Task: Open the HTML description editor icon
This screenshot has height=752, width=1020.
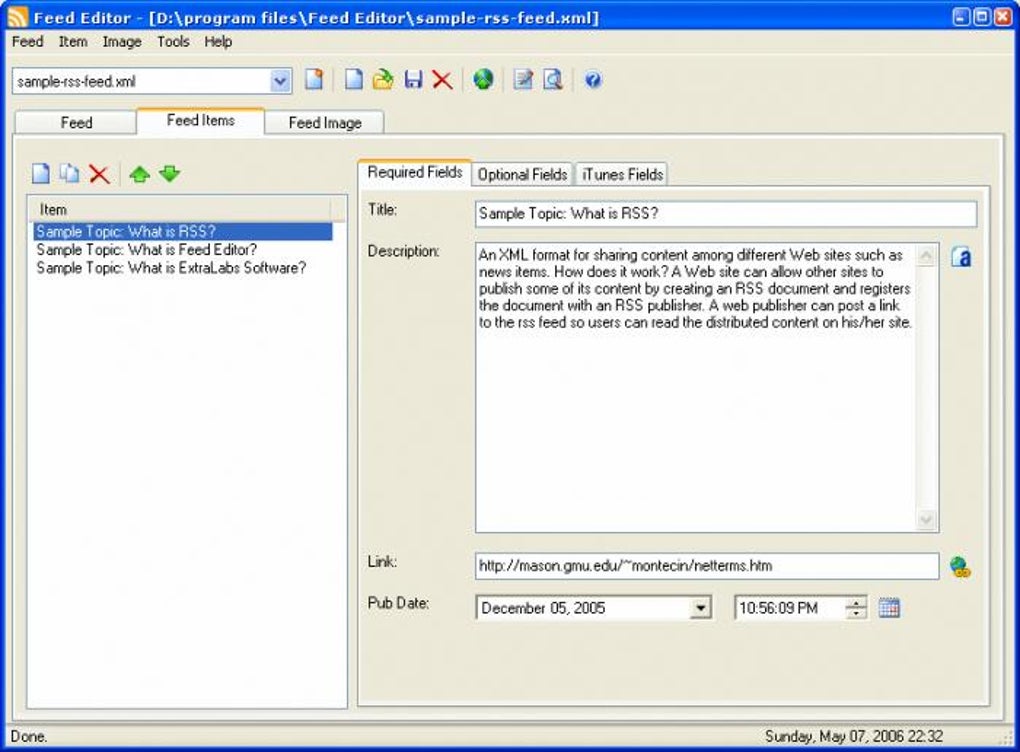Action: (x=961, y=257)
